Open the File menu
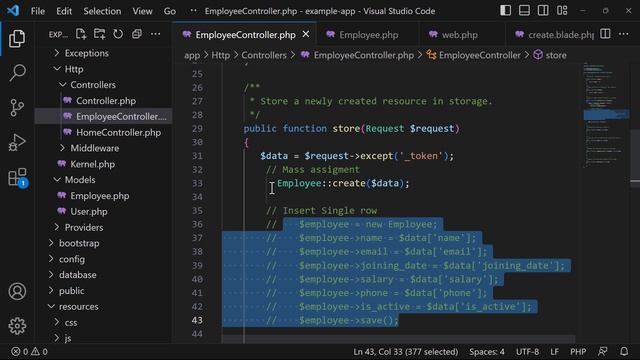This screenshot has height=360, width=640. [38, 11]
